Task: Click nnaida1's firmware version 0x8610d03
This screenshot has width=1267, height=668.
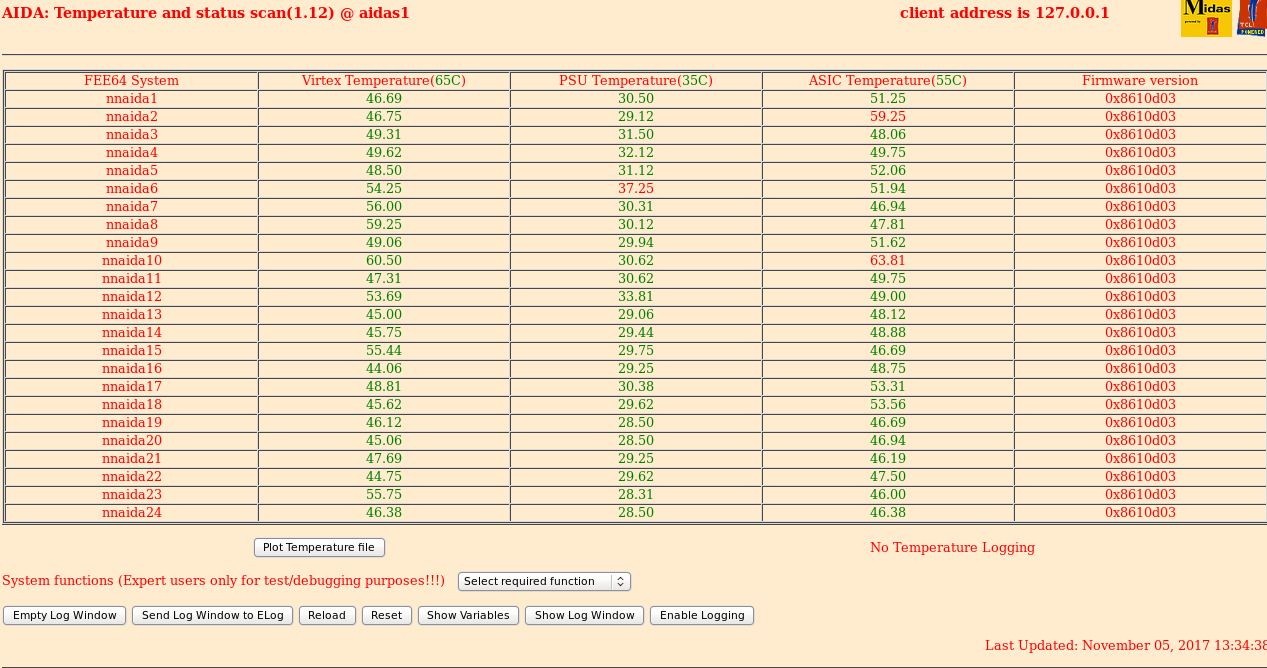Action: [x=1140, y=98]
